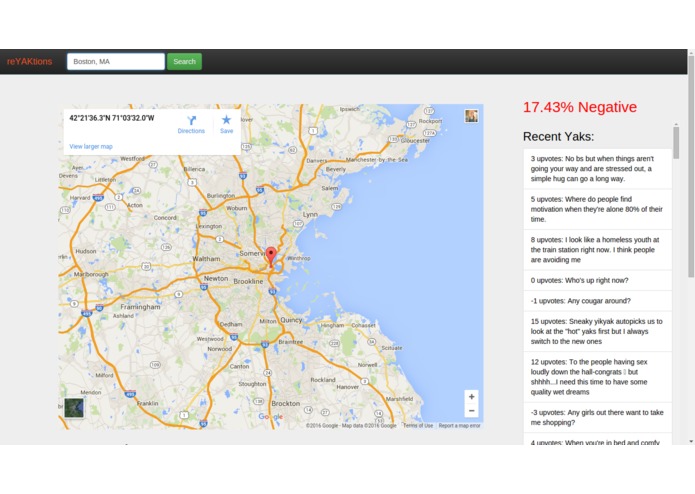Viewport: 695px width, 494px height.
Task: Click the Brookline label on the map
Action: click(x=248, y=281)
